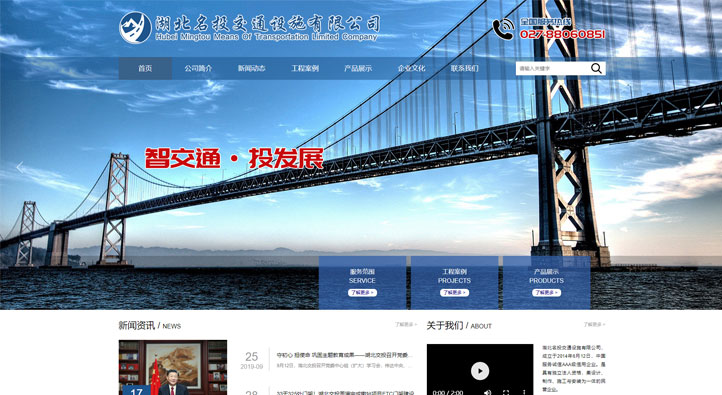
Task: Click the company logo emblem
Action: pos(135,27)
